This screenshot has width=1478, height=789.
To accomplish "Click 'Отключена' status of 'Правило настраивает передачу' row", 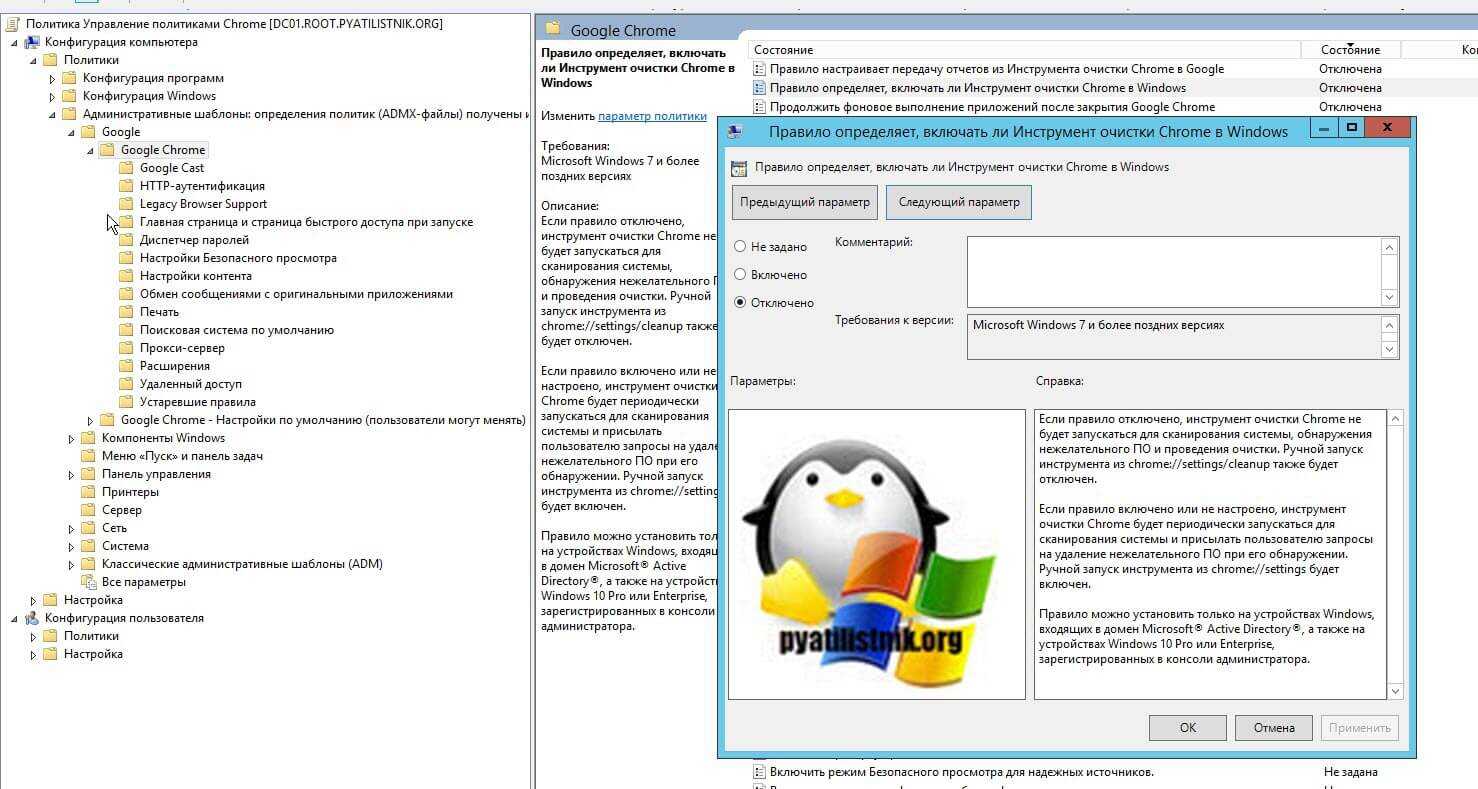I will click(x=1350, y=69).
